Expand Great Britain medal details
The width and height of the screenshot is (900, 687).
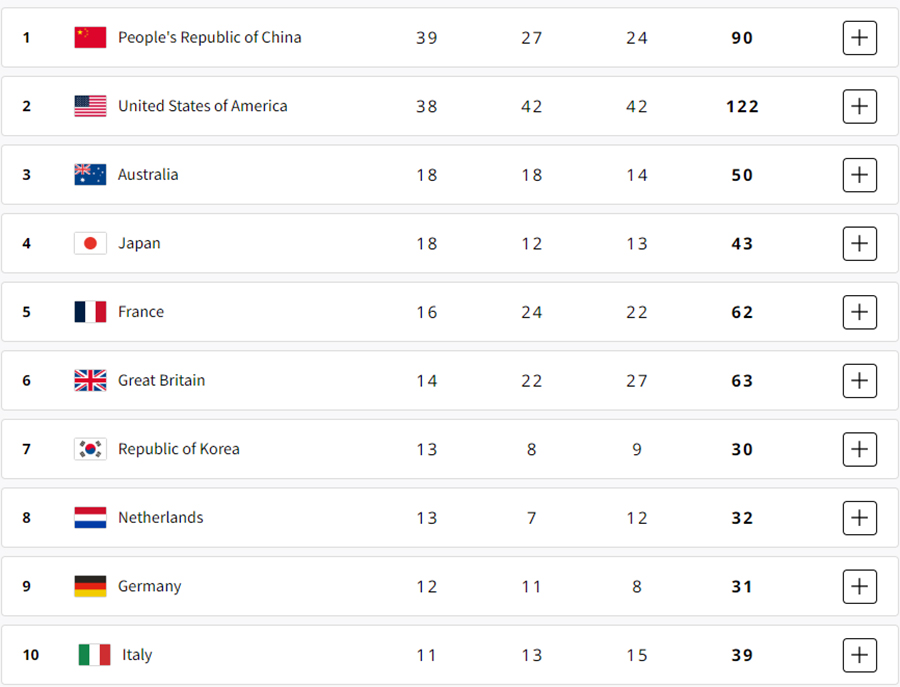click(x=859, y=381)
